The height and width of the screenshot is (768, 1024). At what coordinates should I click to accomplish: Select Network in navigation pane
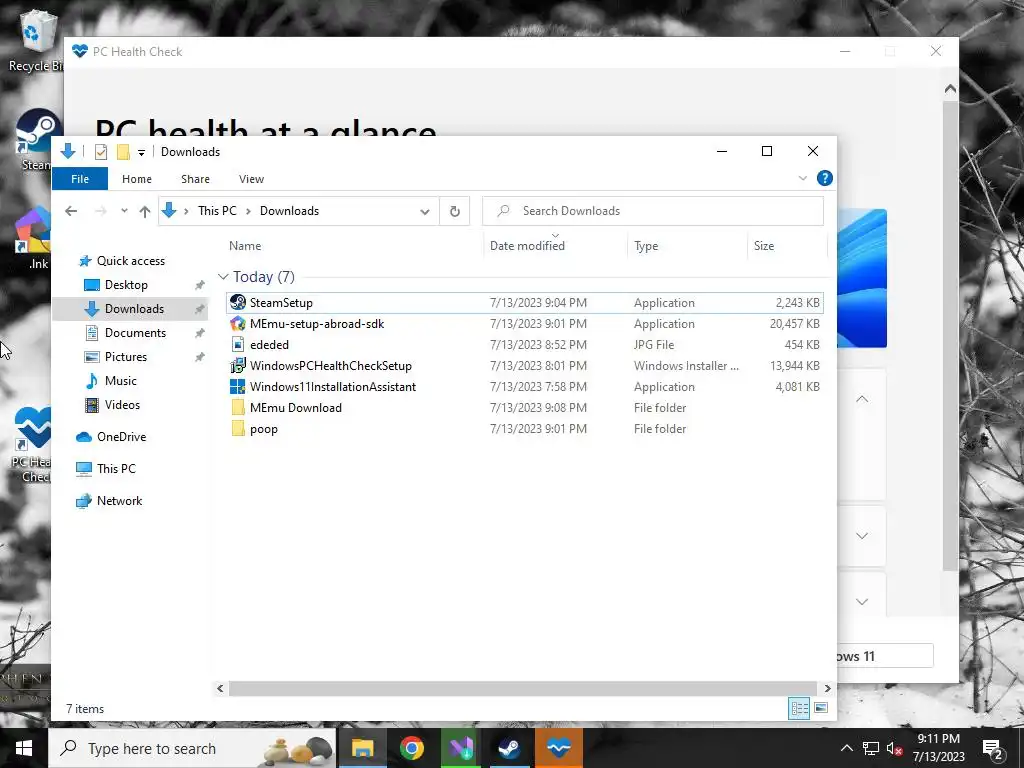tap(119, 501)
